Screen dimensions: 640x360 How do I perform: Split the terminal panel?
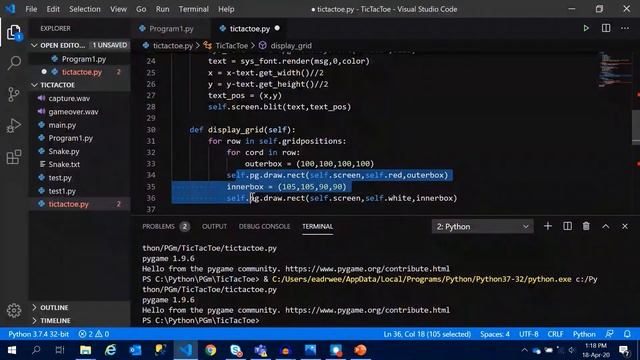click(567, 226)
